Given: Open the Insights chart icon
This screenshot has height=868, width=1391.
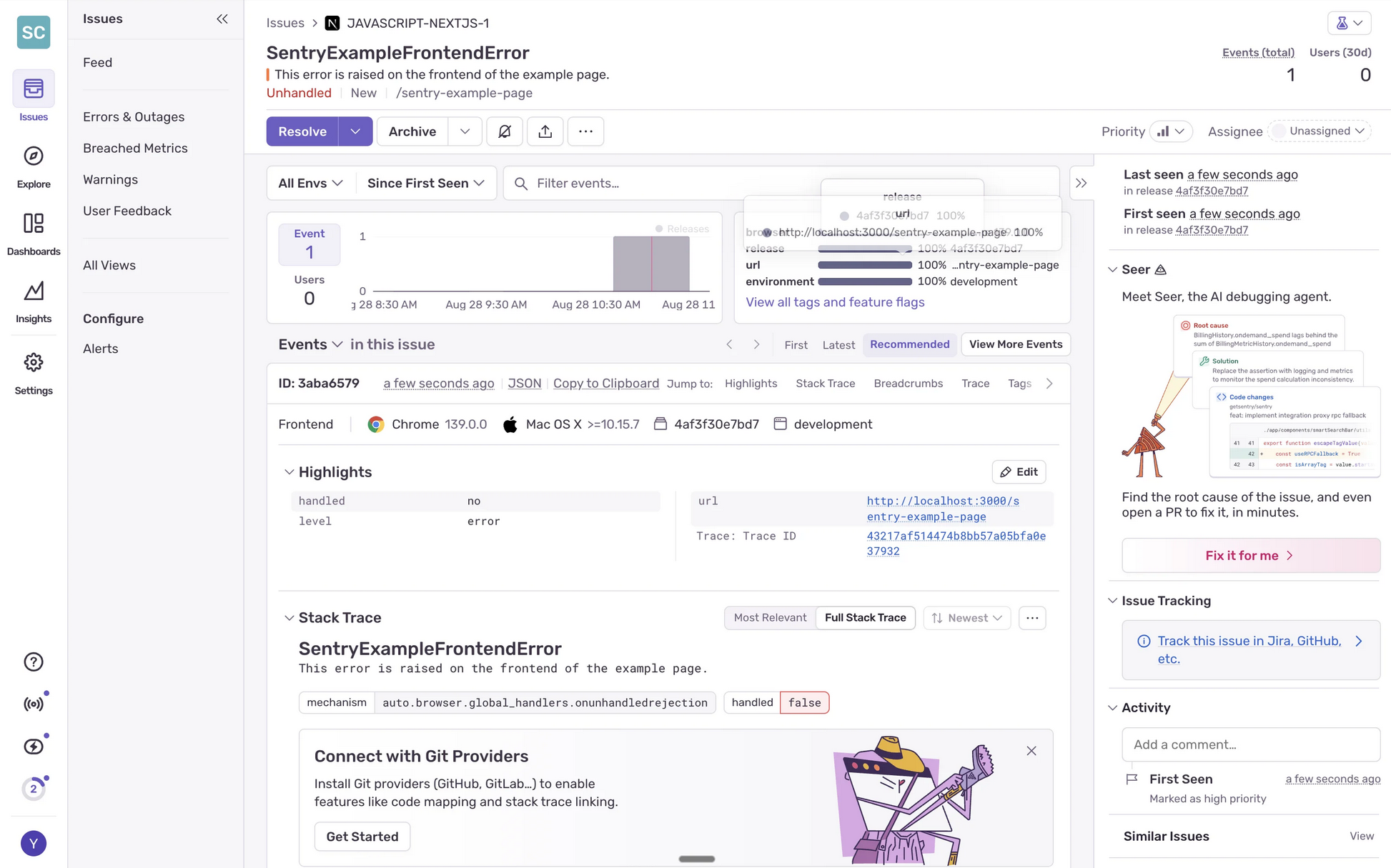Looking at the screenshot, I should [34, 291].
